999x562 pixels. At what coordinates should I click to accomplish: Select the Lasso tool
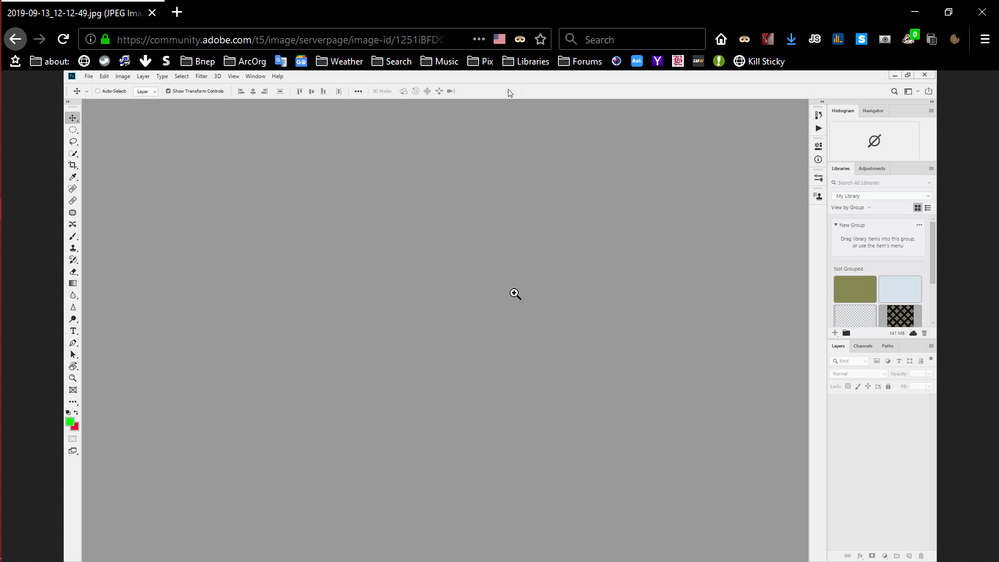point(73,141)
